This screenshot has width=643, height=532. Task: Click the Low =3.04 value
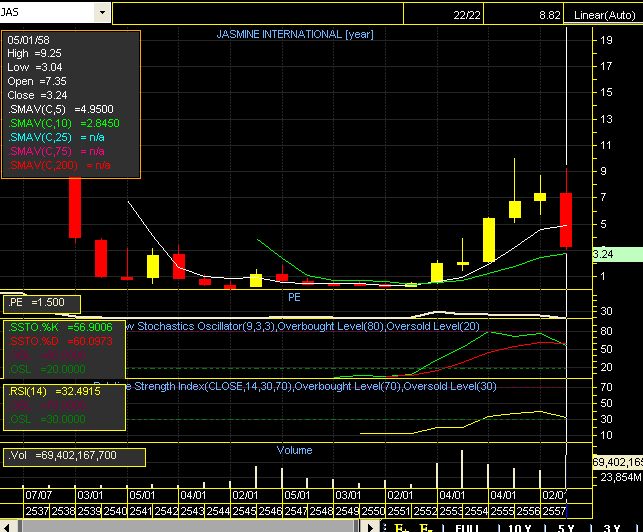35,67
